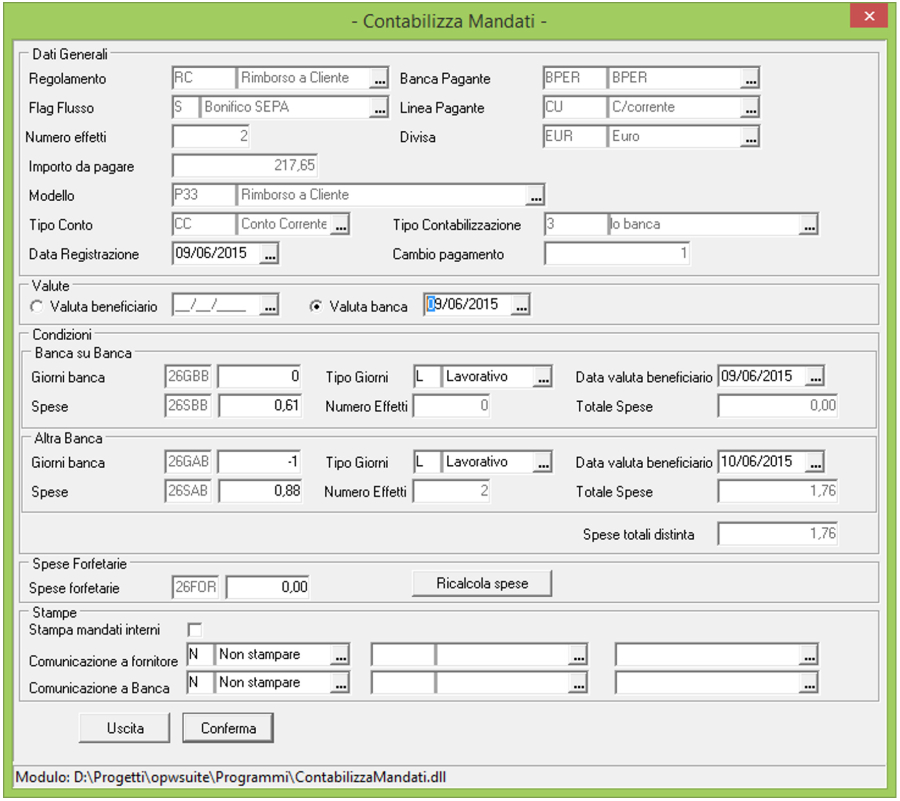Image resolution: width=900 pixels, height=801 pixels.
Task: Enable Stampa mandati interni checkbox
Action: click(195, 630)
